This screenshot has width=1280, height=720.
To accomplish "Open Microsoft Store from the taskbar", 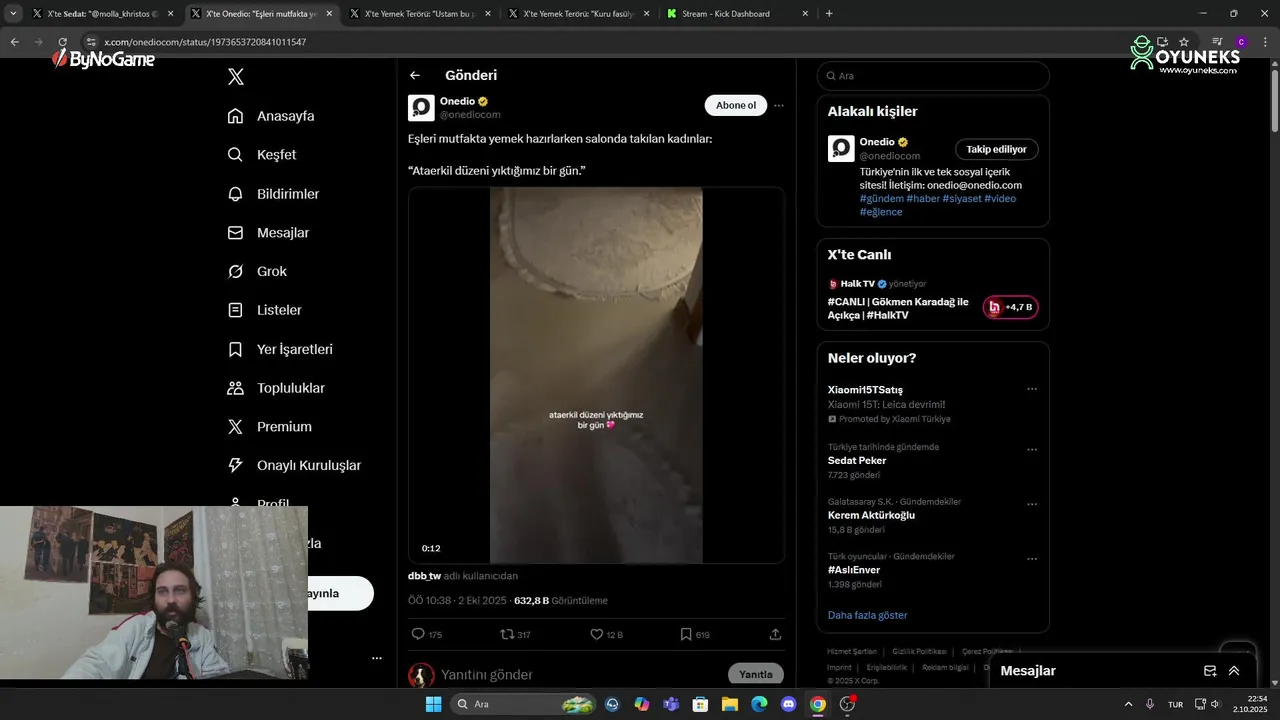I will [x=701, y=704].
